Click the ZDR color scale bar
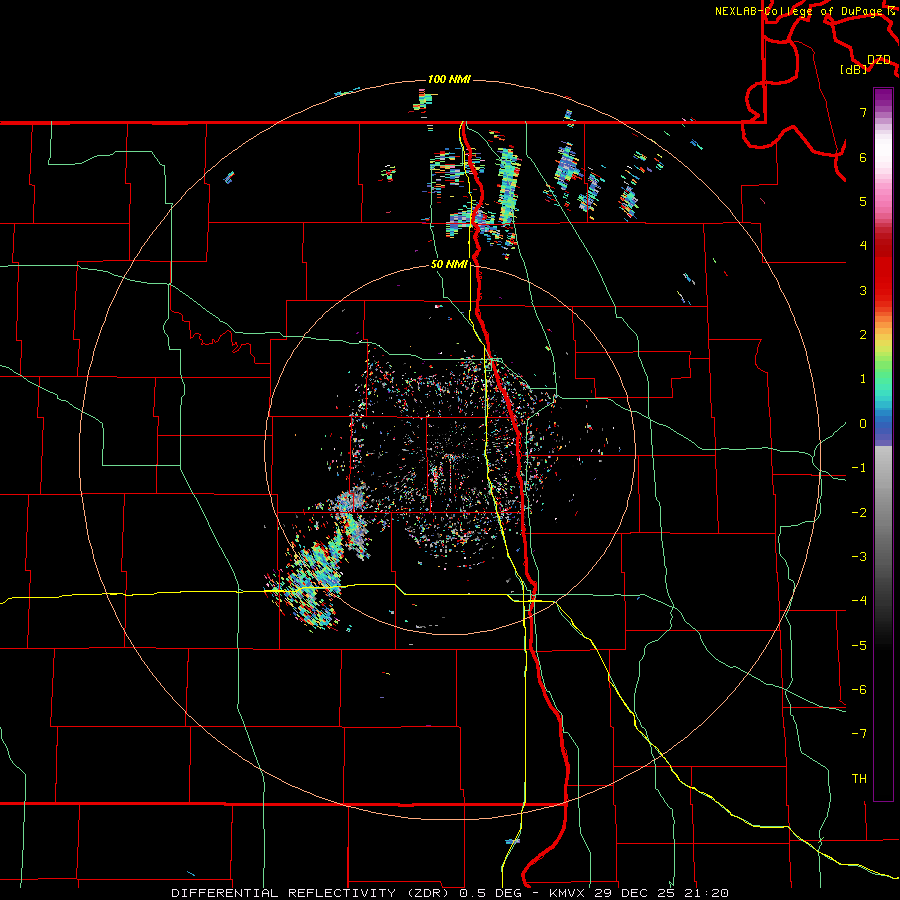This screenshot has width=900, height=900. click(x=883, y=444)
